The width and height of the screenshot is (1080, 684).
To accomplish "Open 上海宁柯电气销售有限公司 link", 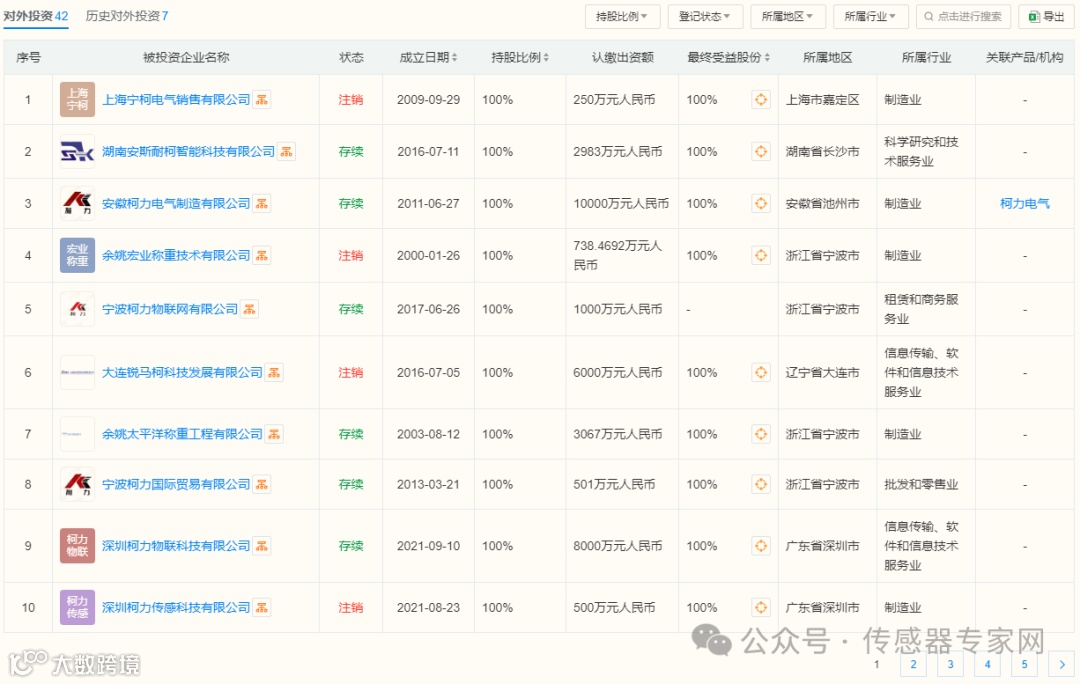I will point(176,100).
